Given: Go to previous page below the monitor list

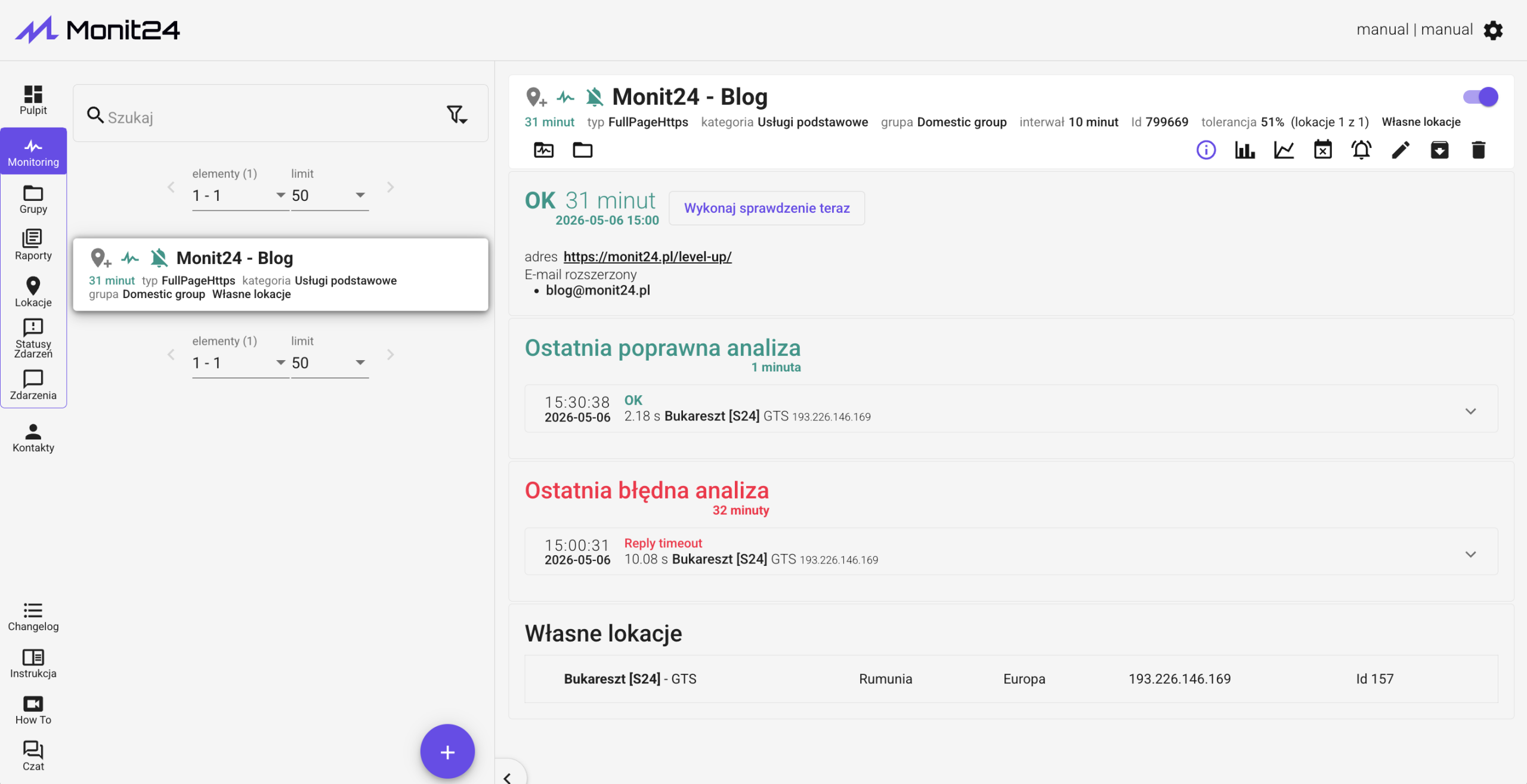Looking at the screenshot, I should pos(171,355).
